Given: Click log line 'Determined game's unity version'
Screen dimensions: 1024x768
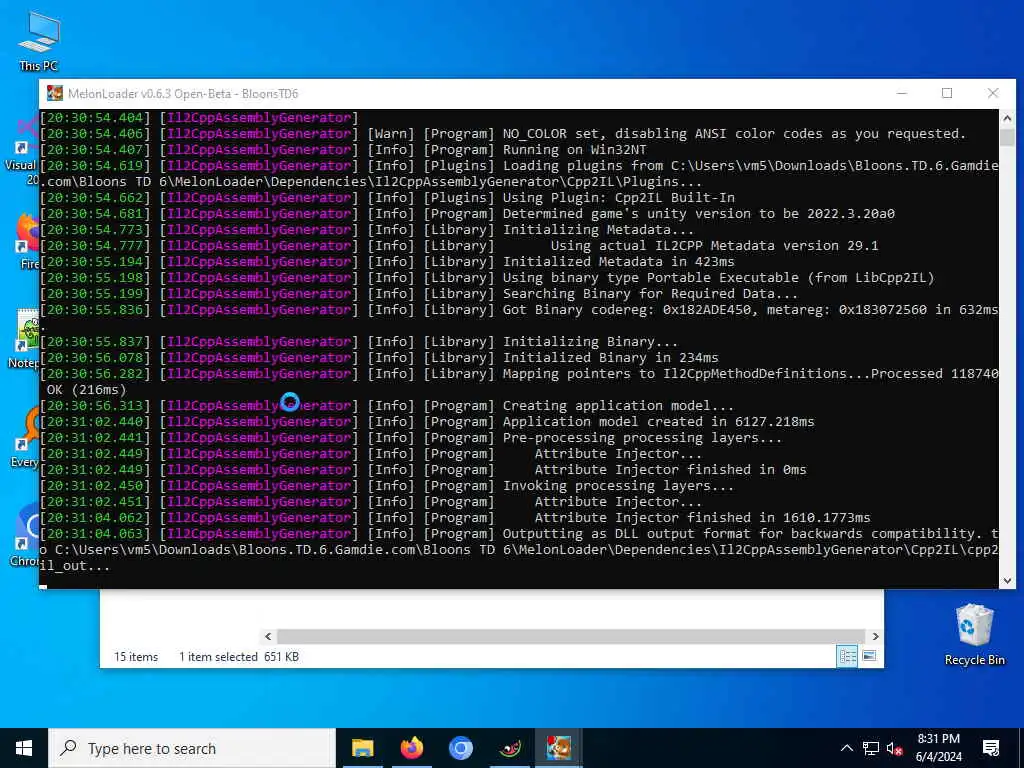Looking at the screenshot, I should coord(468,214).
